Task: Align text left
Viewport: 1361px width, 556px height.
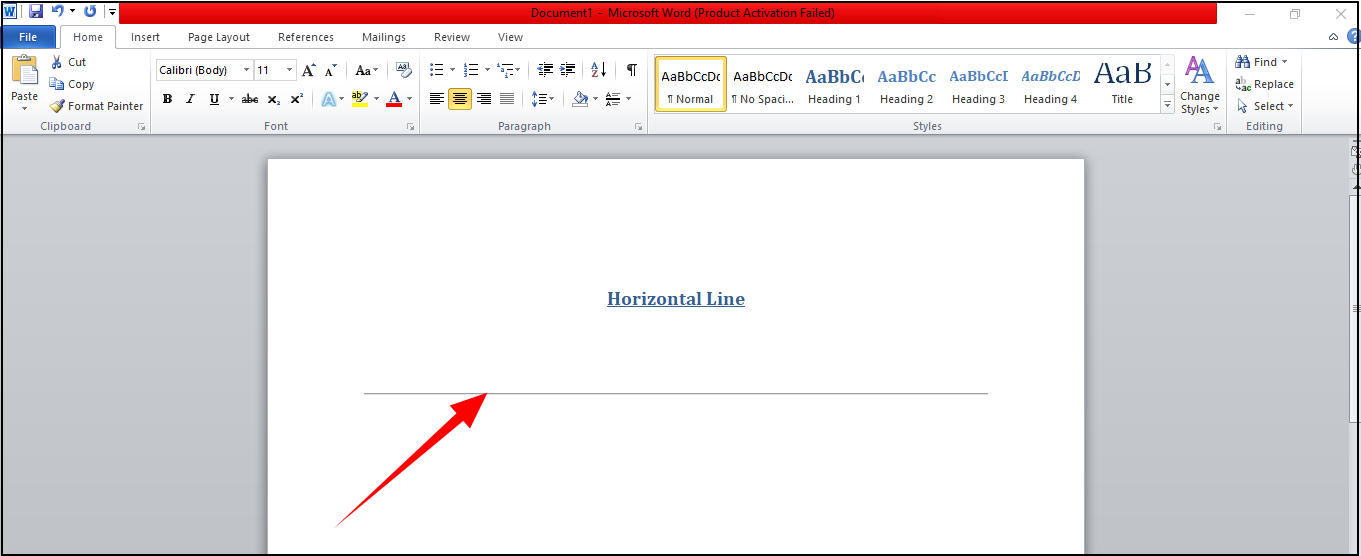Action: tap(437, 99)
